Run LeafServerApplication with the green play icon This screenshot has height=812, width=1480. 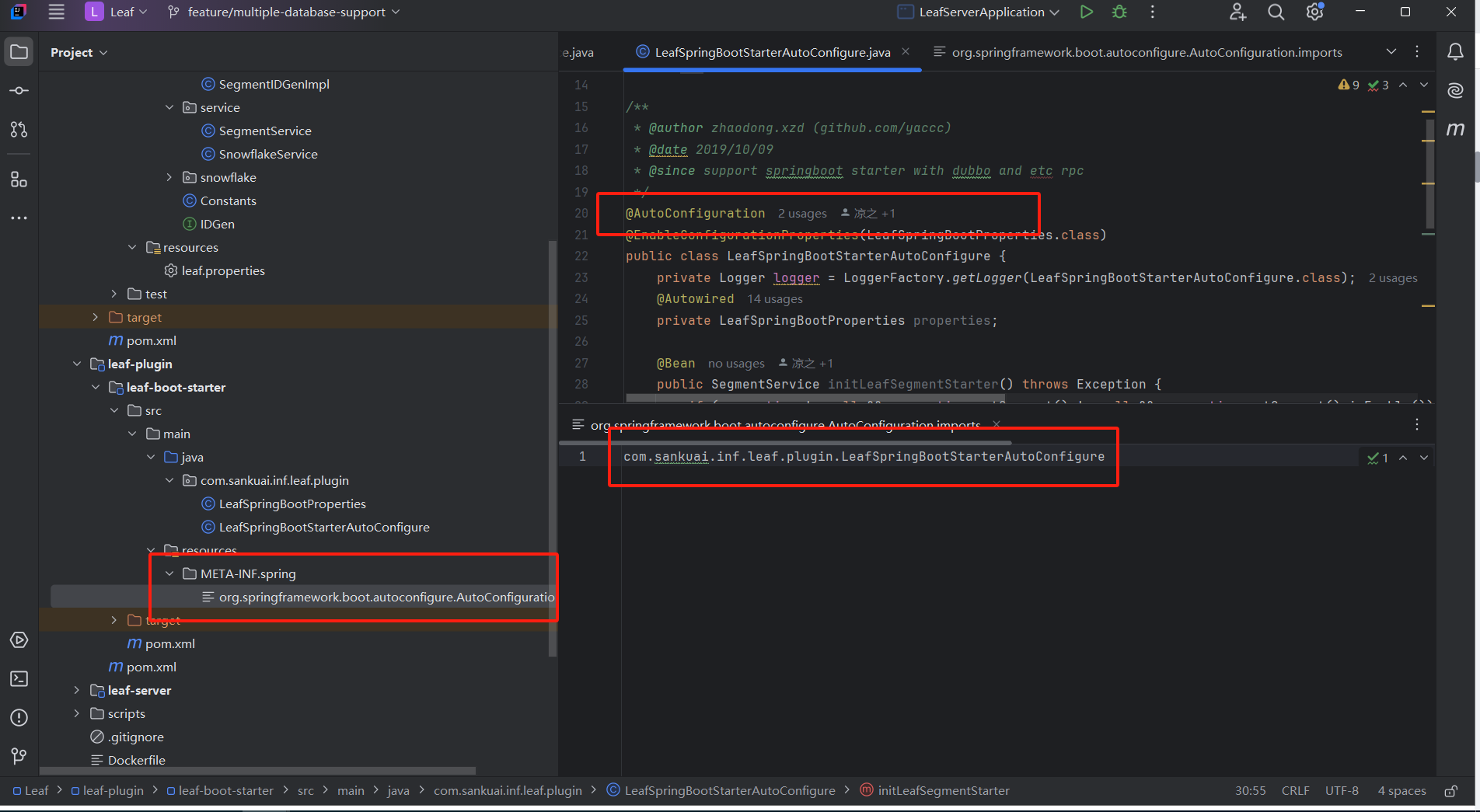pos(1087,12)
